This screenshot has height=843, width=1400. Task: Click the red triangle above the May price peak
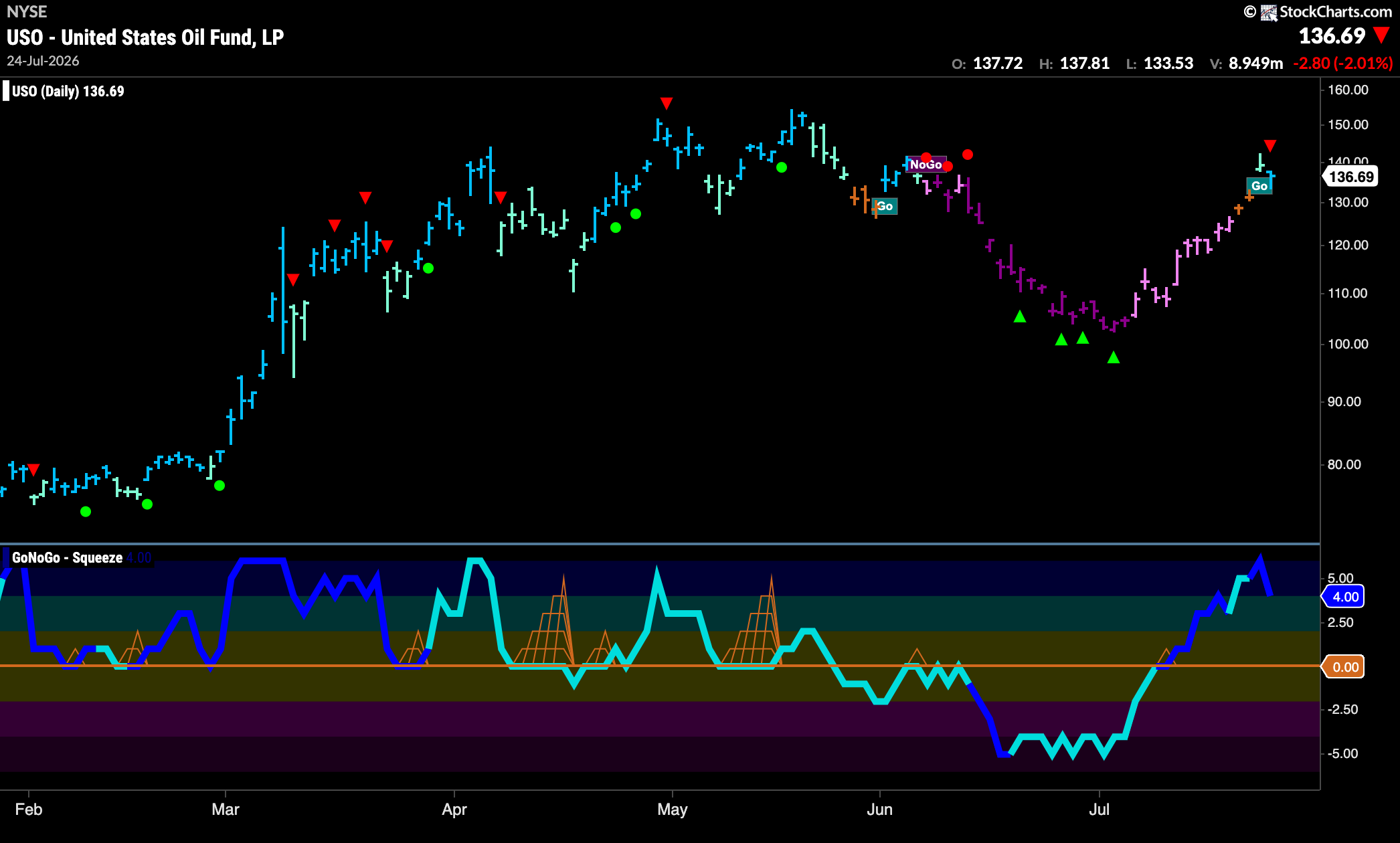point(666,103)
